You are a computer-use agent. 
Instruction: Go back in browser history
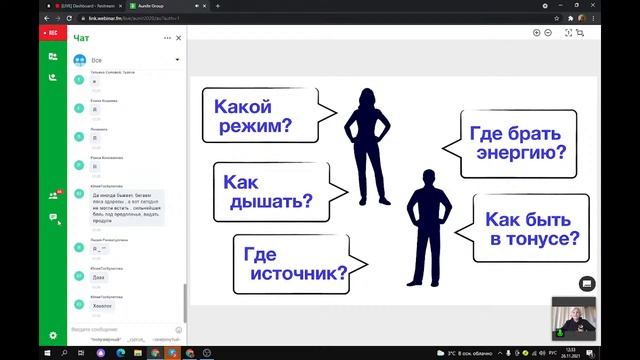click(x=47, y=18)
